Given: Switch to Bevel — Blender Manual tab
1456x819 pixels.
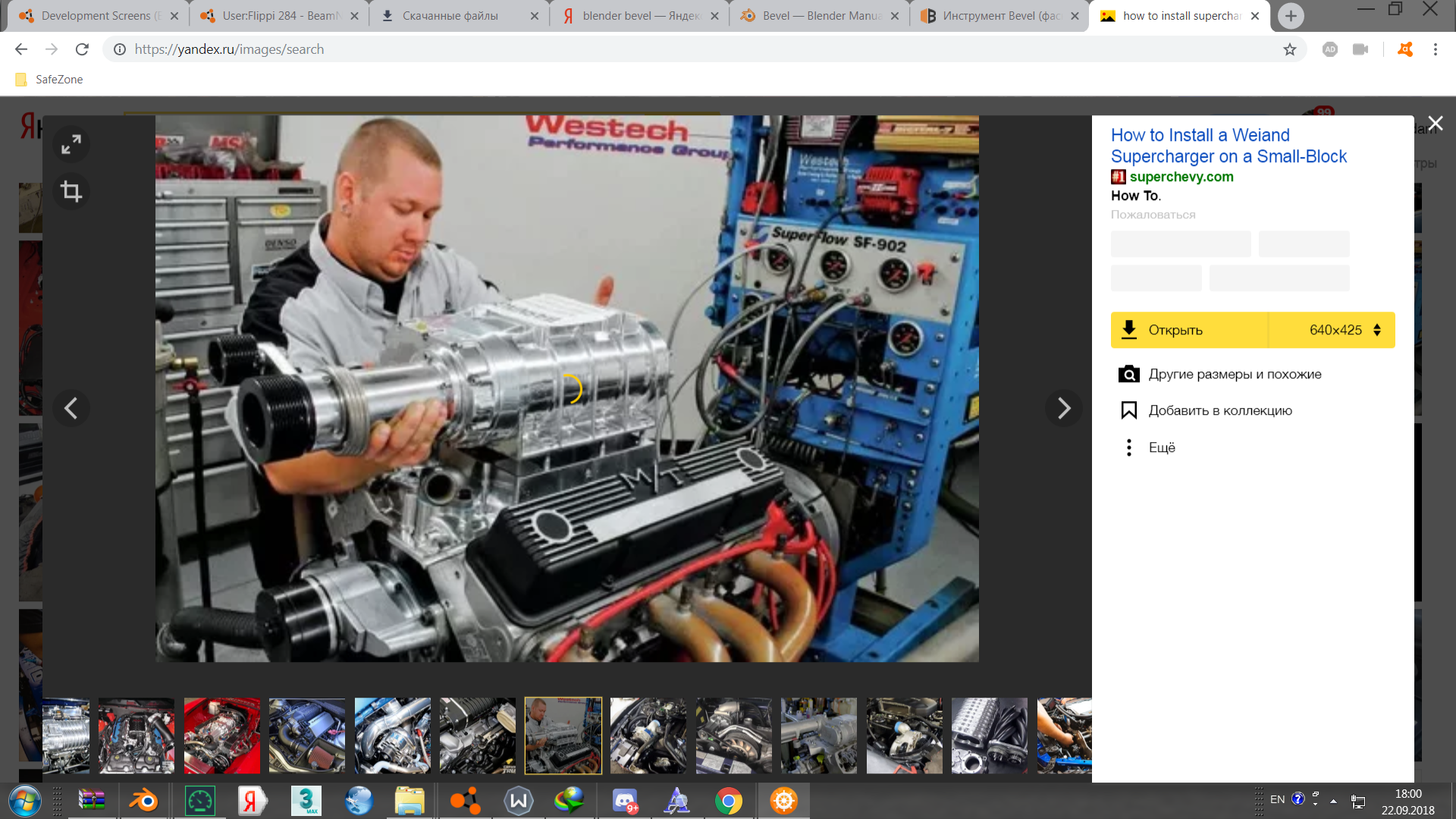Looking at the screenshot, I should pyautogui.click(x=819, y=16).
